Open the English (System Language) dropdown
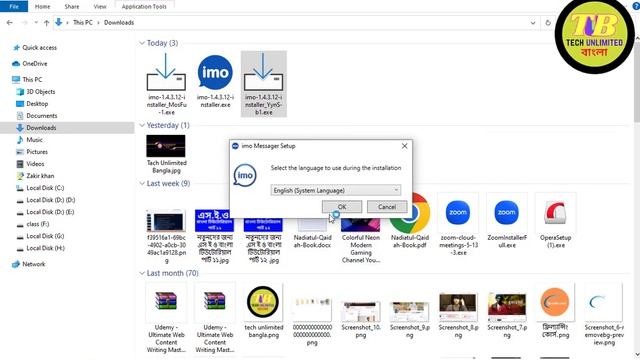 tap(336, 190)
